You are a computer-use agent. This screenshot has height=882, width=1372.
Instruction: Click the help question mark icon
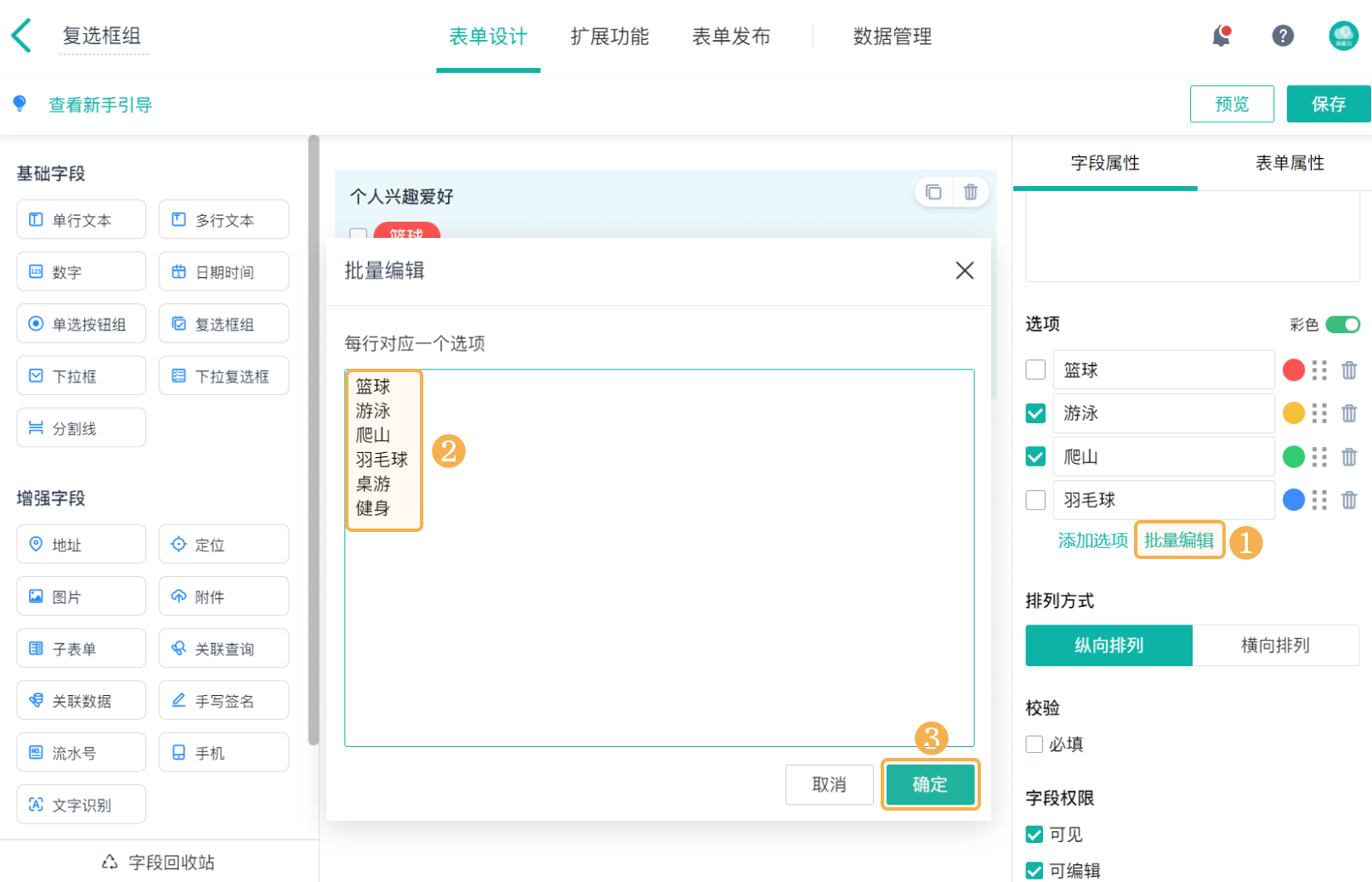coord(1283,36)
